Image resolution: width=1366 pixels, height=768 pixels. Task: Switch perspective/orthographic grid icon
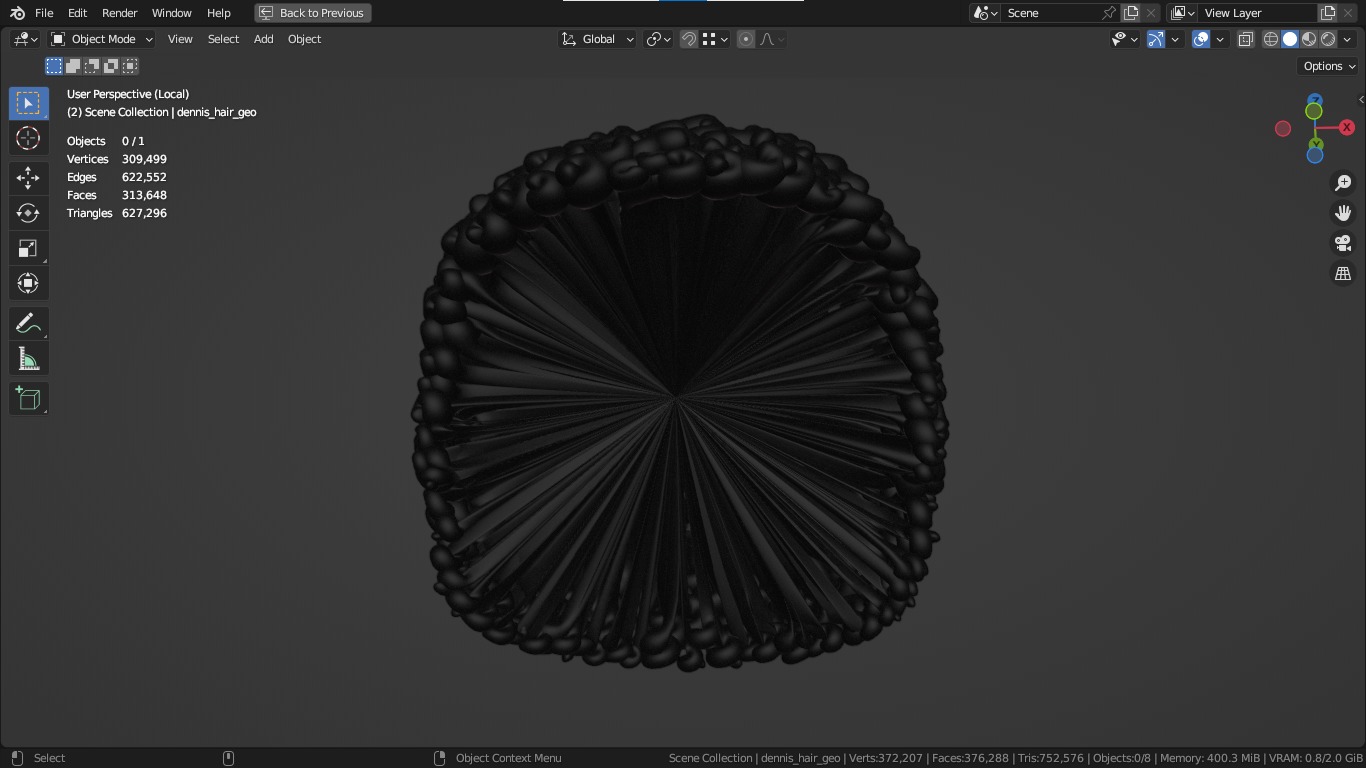pos(1343,273)
